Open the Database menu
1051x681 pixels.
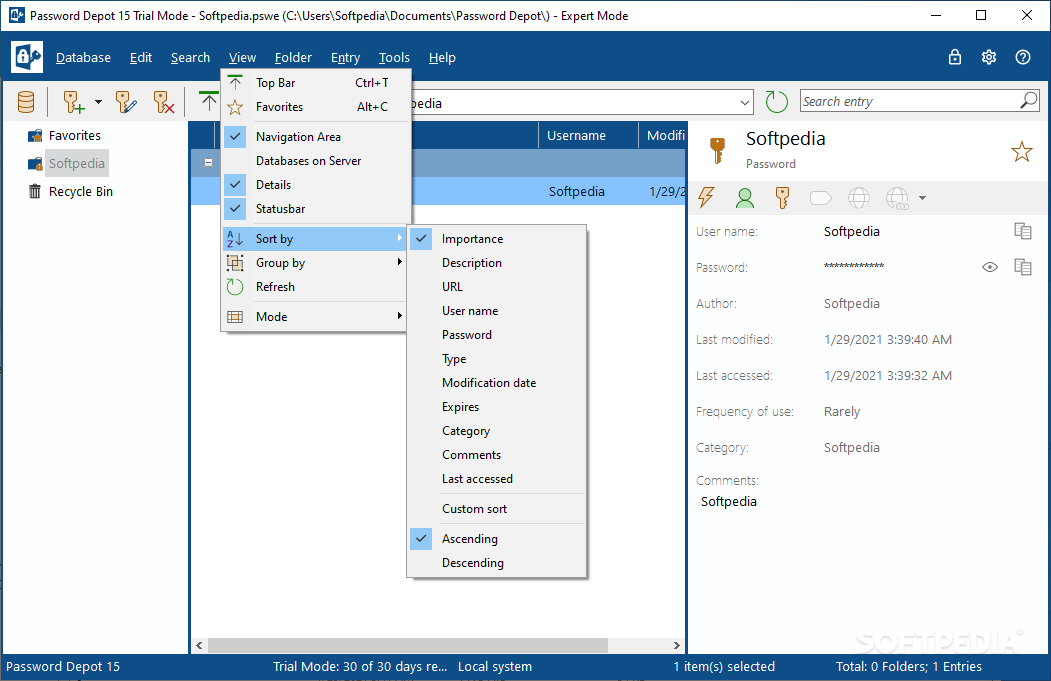83,58
